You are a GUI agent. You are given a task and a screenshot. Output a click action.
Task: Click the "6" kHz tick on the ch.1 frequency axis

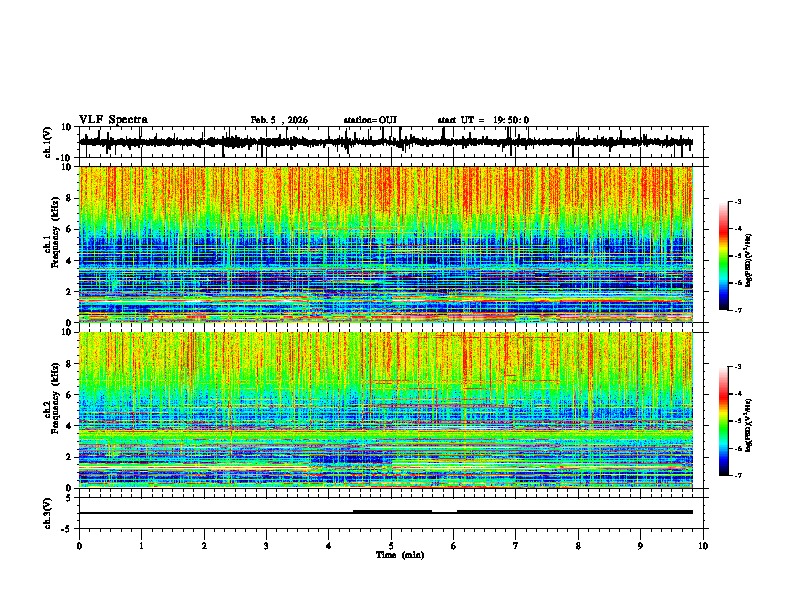pos(69,229)
